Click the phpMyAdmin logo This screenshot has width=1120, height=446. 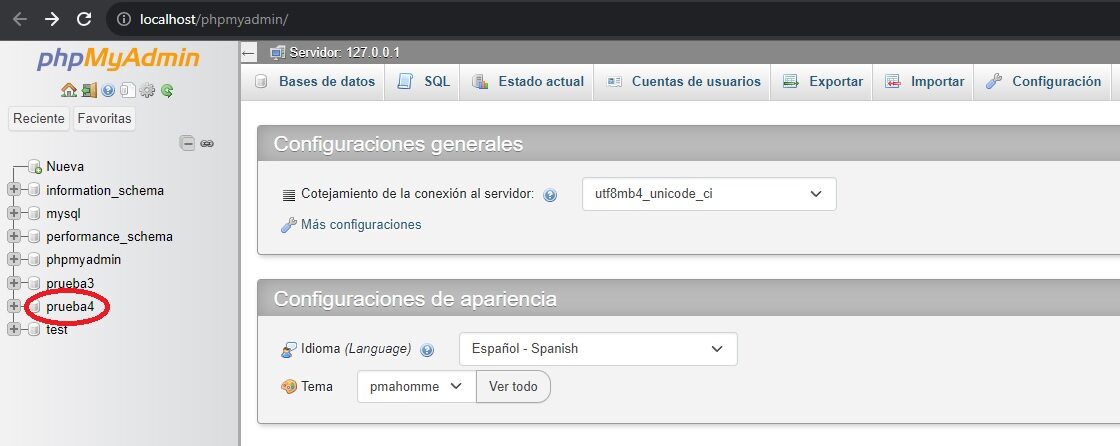click(x=119, y=59)
